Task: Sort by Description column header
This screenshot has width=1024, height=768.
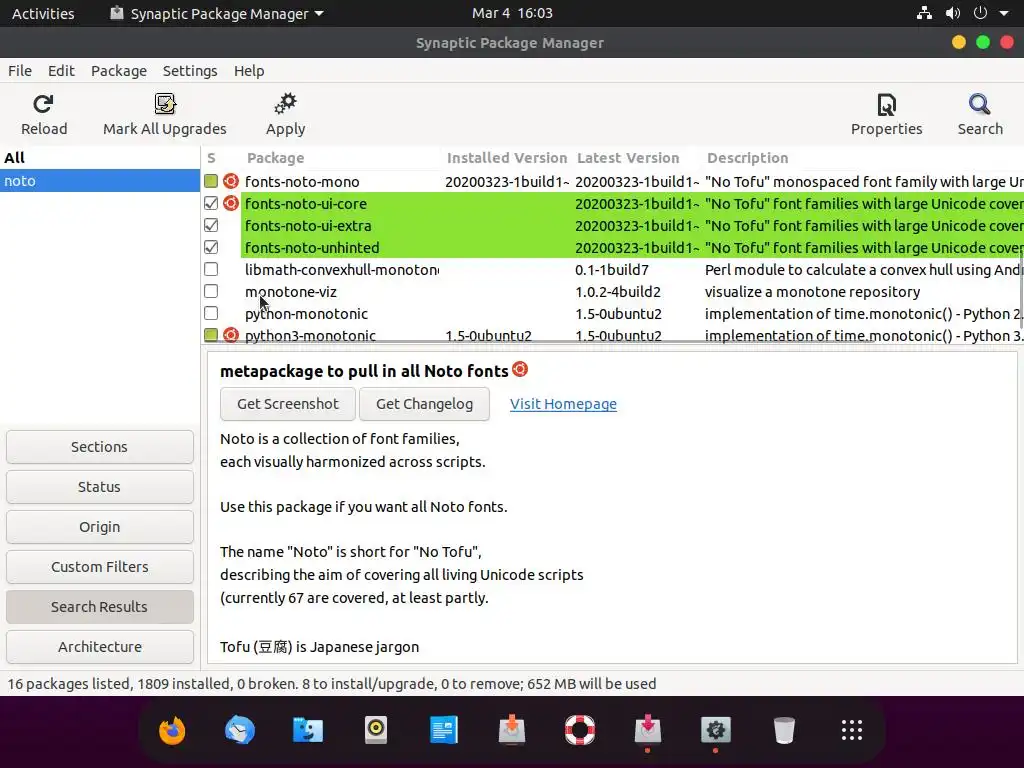Action: coord(748,157)
